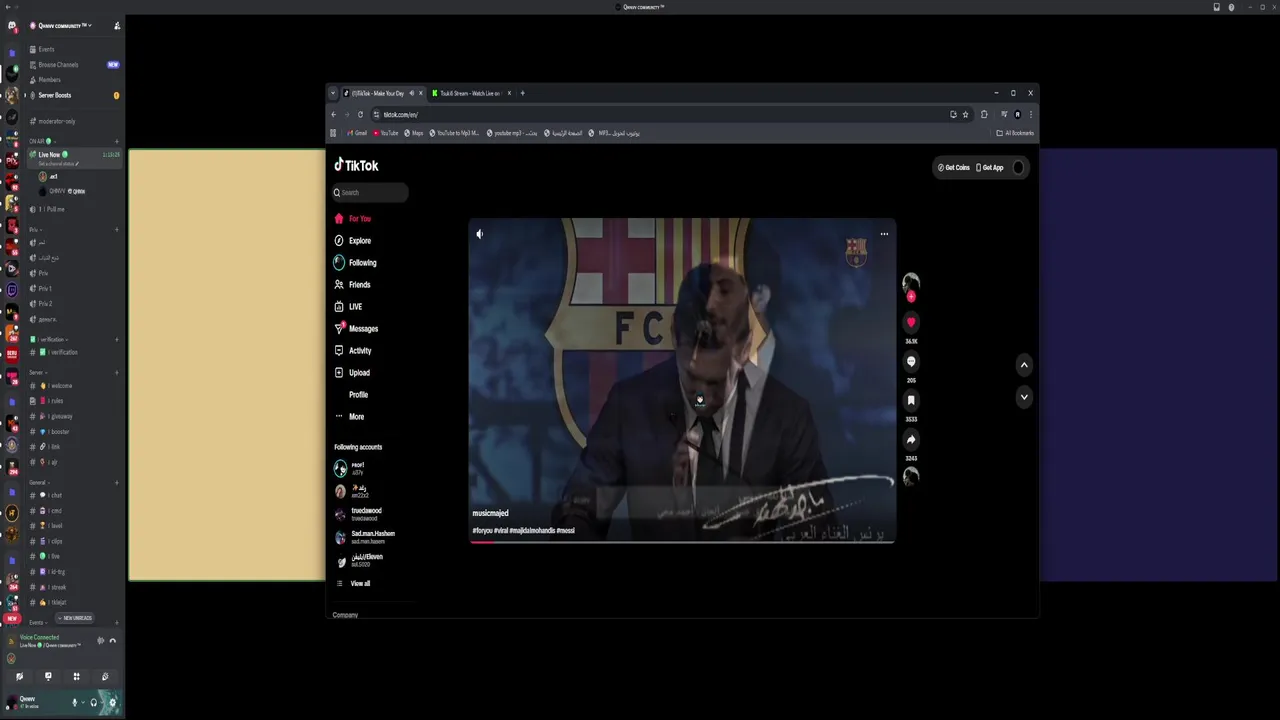Image resolution: width=1280 pixels, height=720 pixels.
Task: Open the truedawood following account
Action: pyautogui.click(x=365, y=513)
